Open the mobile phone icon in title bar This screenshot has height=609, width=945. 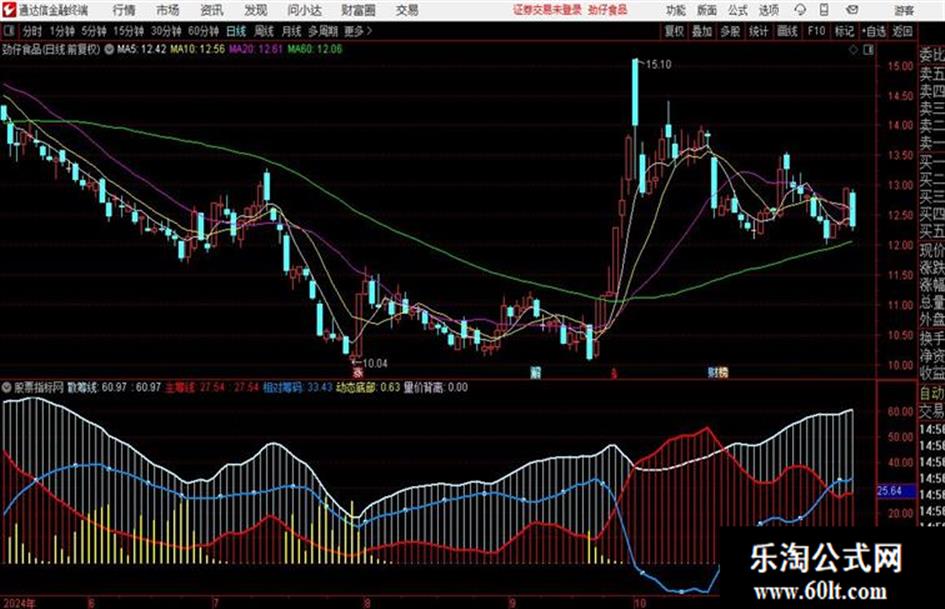click(x=824, y=10)
